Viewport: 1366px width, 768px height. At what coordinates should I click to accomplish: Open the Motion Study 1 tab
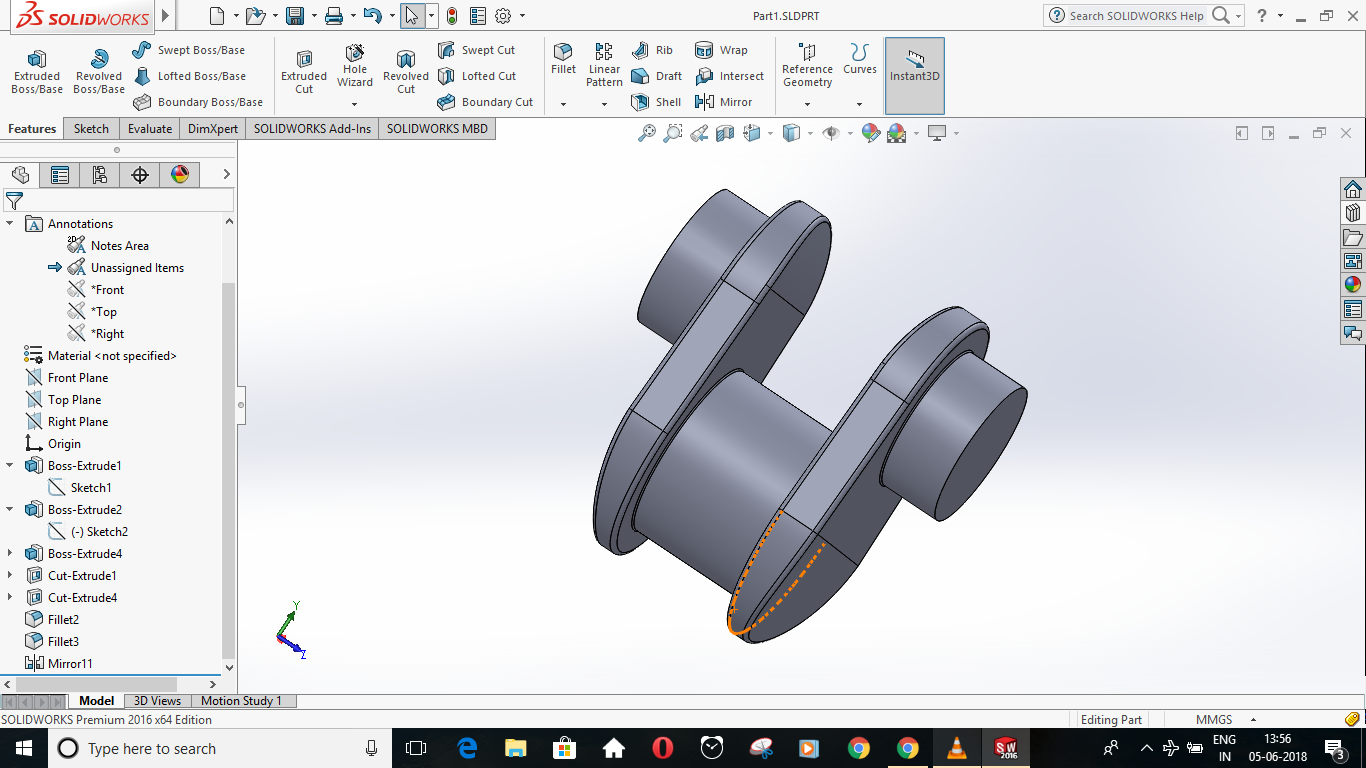[242, 700]
